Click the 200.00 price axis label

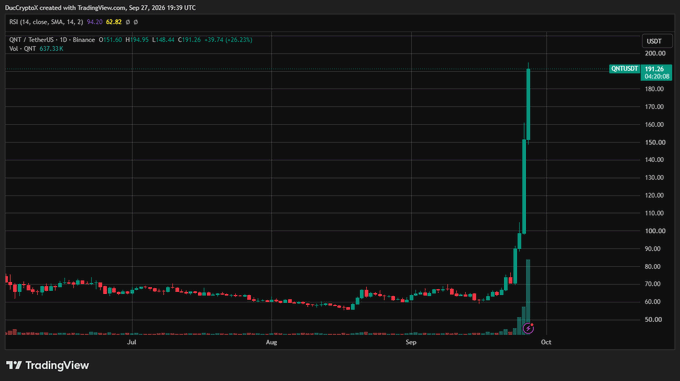coord(655,53)
